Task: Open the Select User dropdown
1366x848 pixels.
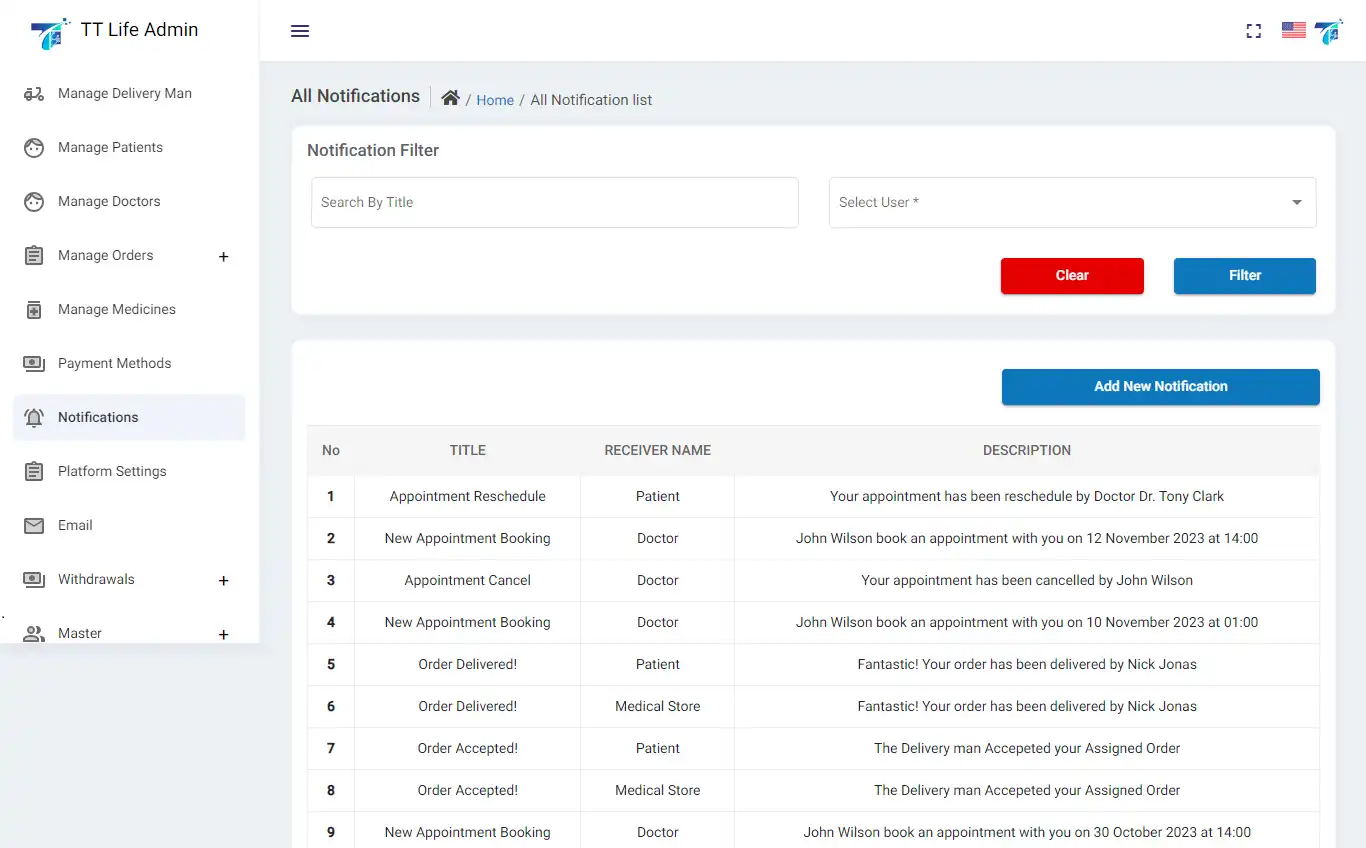Action: coord(1072,203)
